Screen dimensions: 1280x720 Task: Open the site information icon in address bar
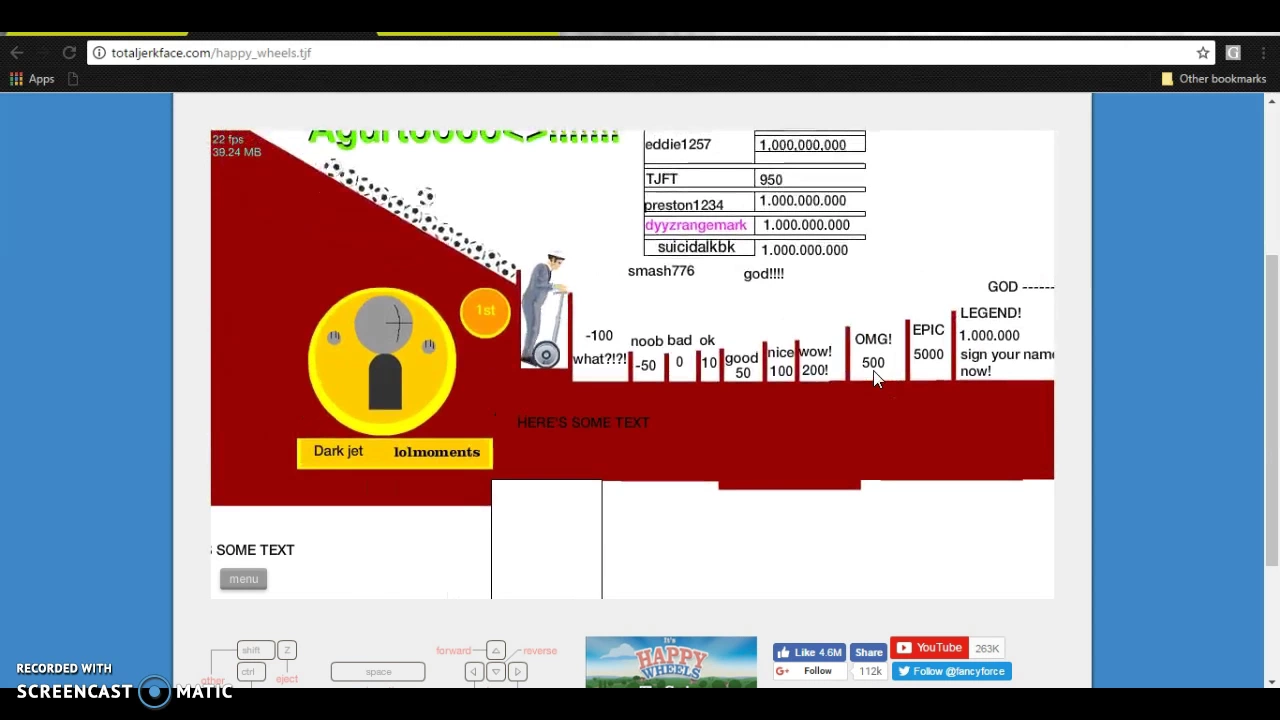99,53
